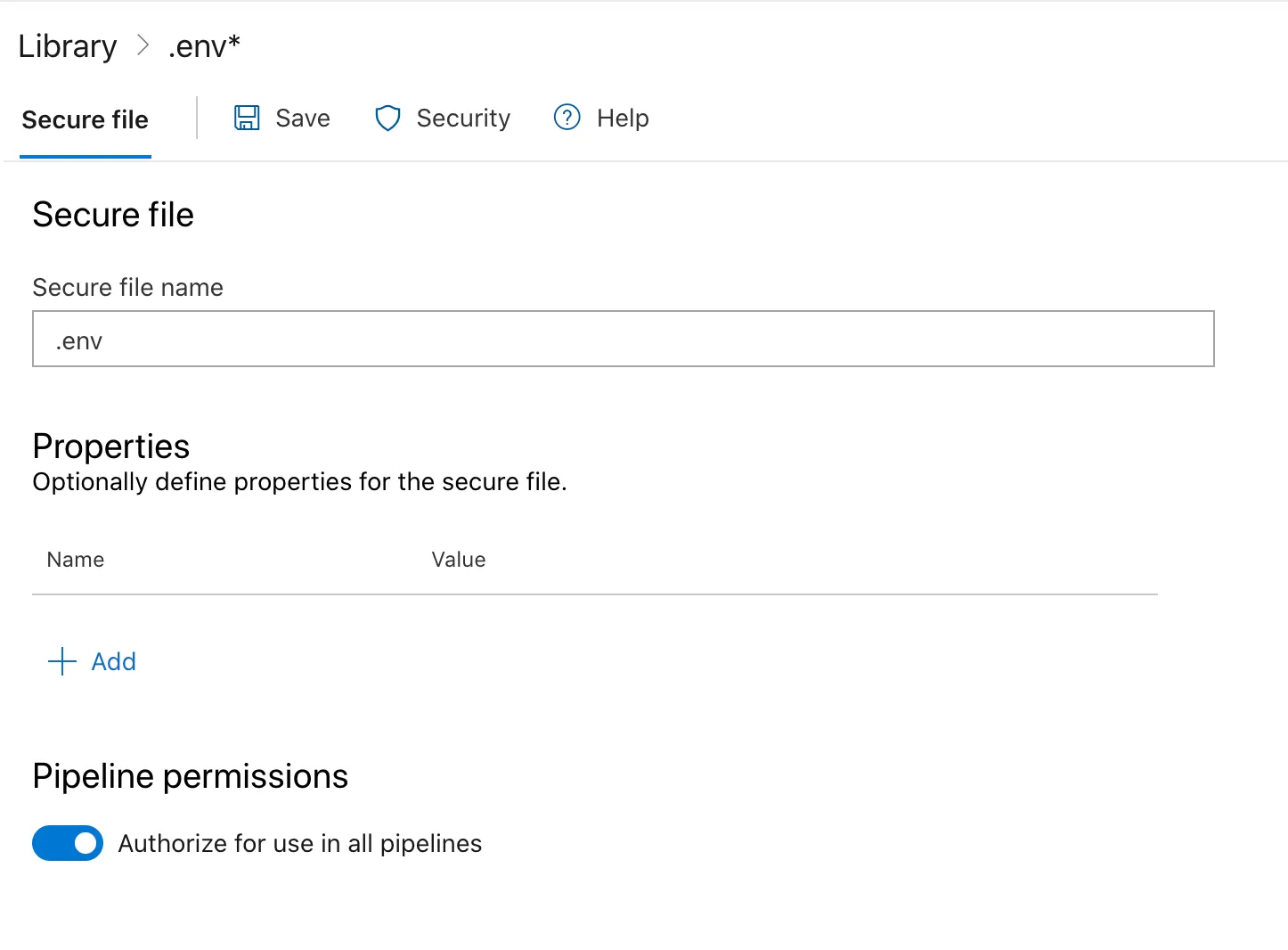Click the Save text in the toolbar

point(303,118)
